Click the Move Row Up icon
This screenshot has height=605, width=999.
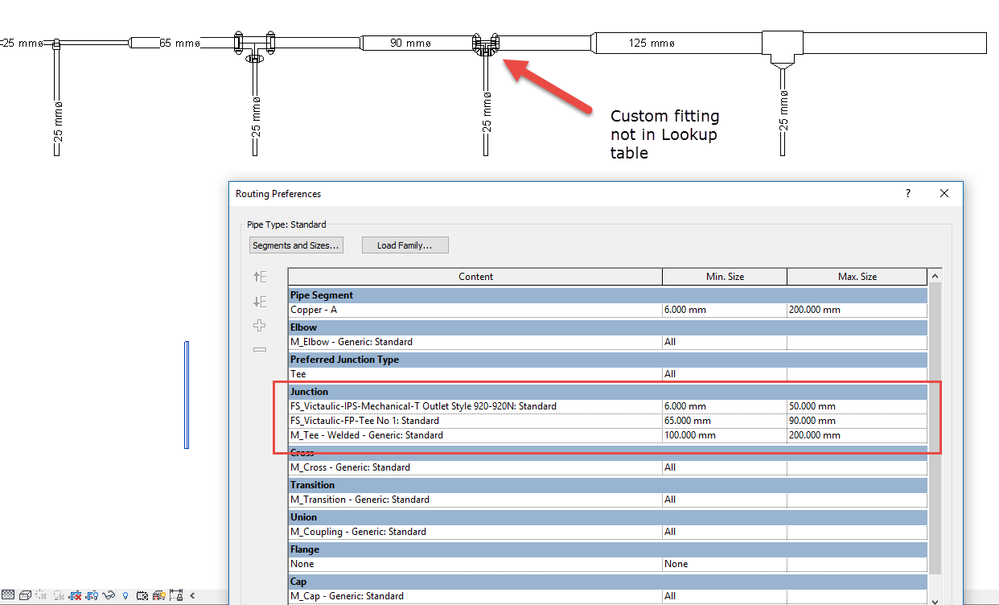259,277
